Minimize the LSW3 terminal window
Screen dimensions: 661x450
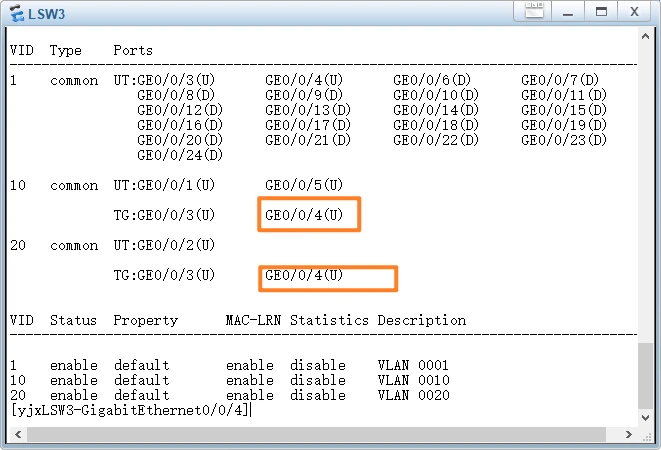coord(566,11)
